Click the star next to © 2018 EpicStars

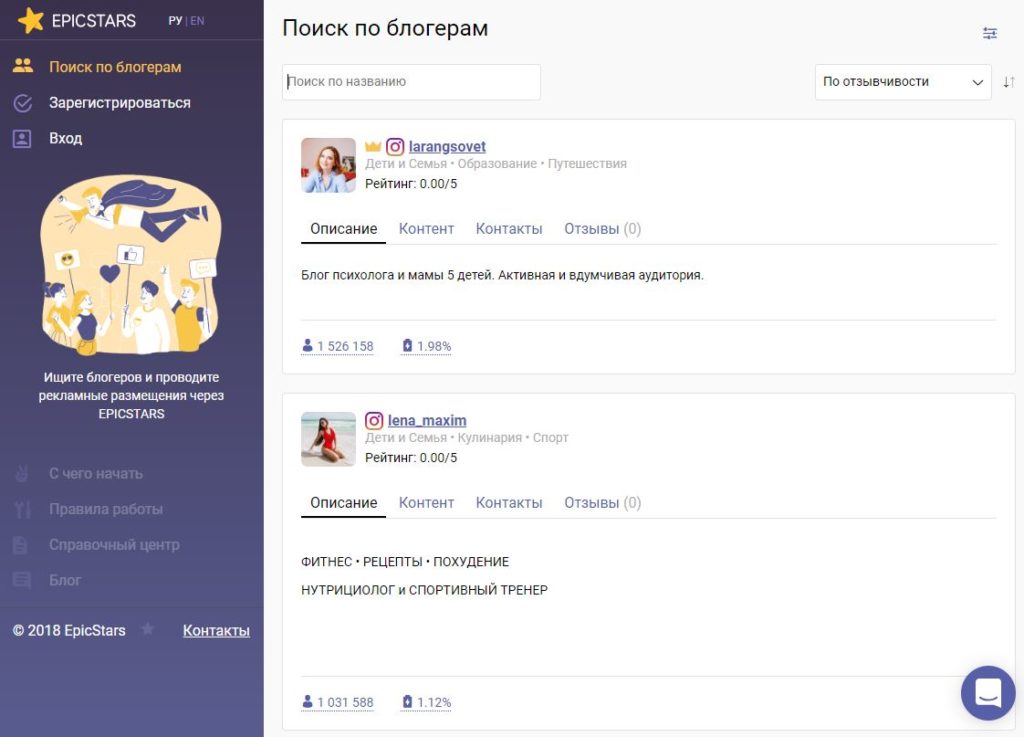[x=148, y=629]
